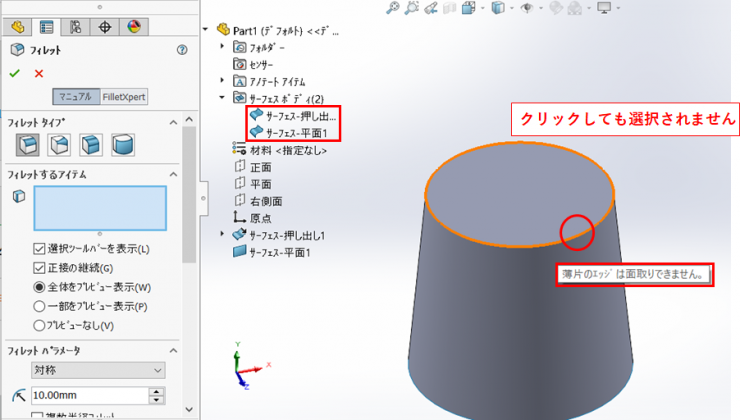Open the ConfigurationManager tab
Screen dimensions: 740x420
pos(76,27)
